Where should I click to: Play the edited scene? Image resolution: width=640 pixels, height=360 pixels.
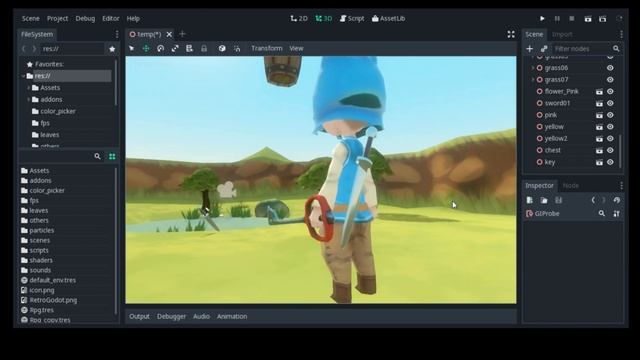[x=588, y=18]
